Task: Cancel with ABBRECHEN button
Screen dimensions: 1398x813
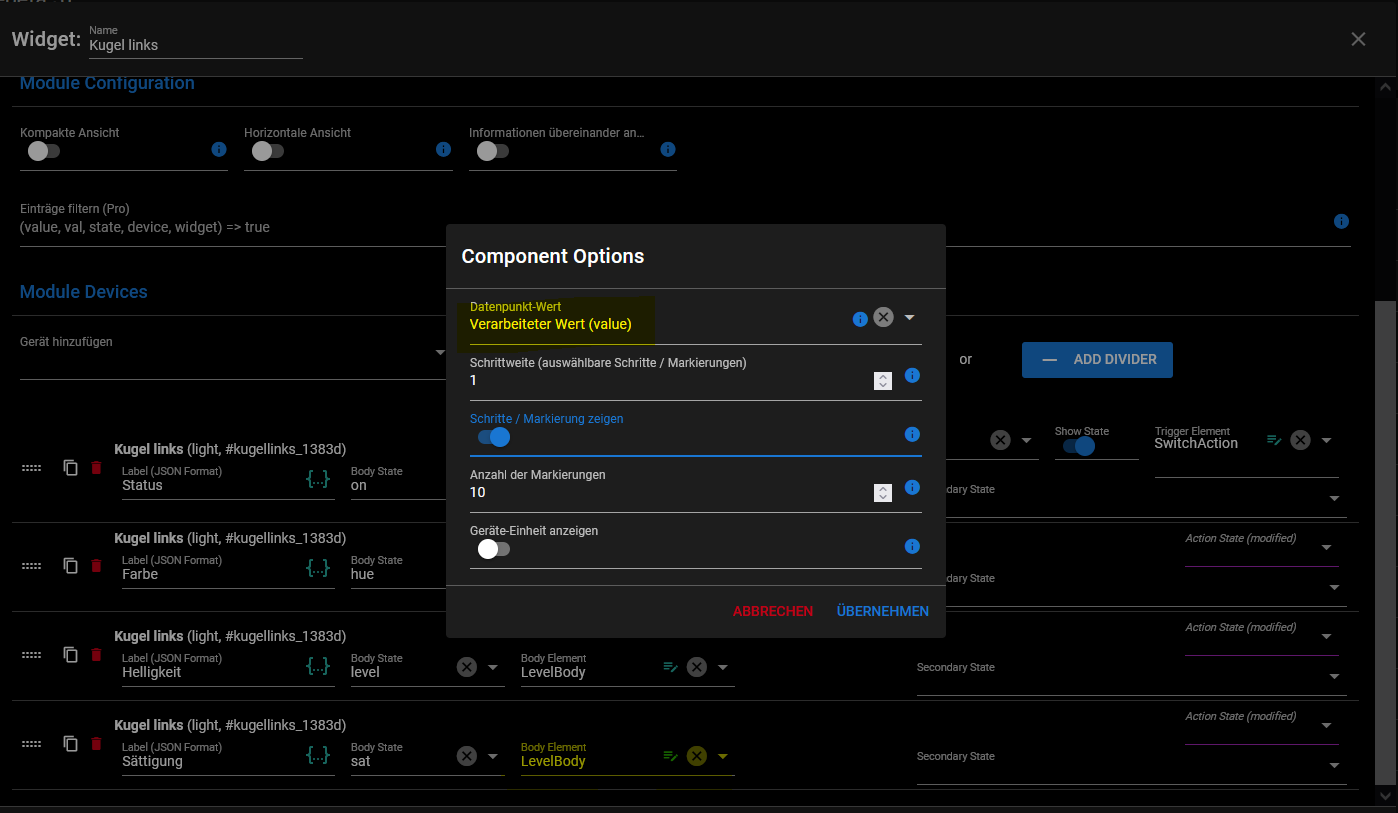Action: pyautogui.click(x=773, y=611)
